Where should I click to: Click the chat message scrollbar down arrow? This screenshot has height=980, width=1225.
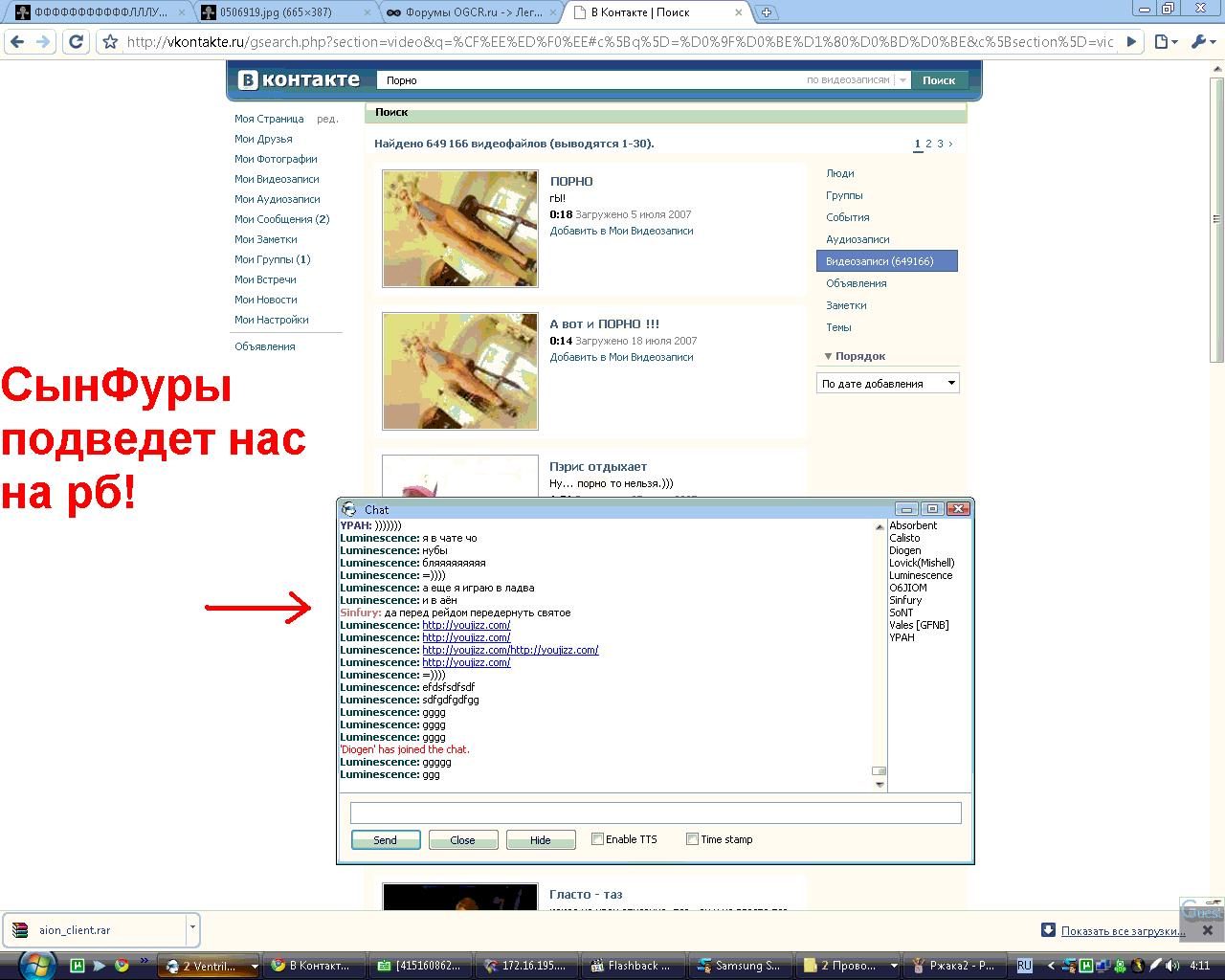[x=880, y=785]
